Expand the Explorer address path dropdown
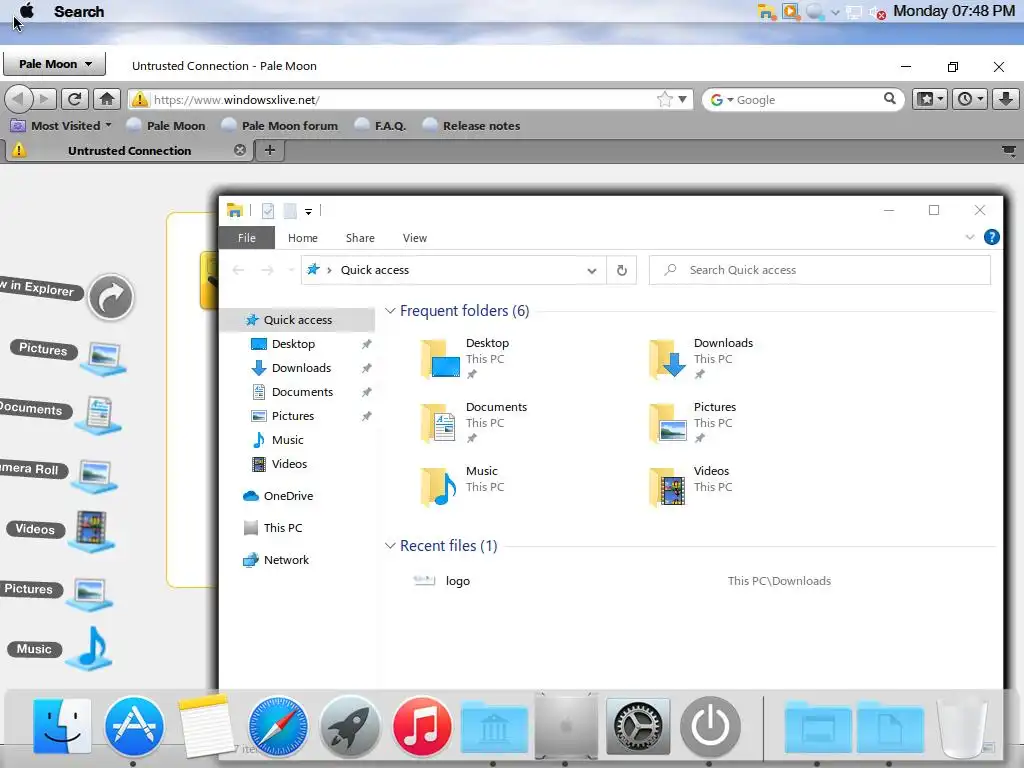Image resolution: width=1024 pixels, height=768 pixels. 592,270
